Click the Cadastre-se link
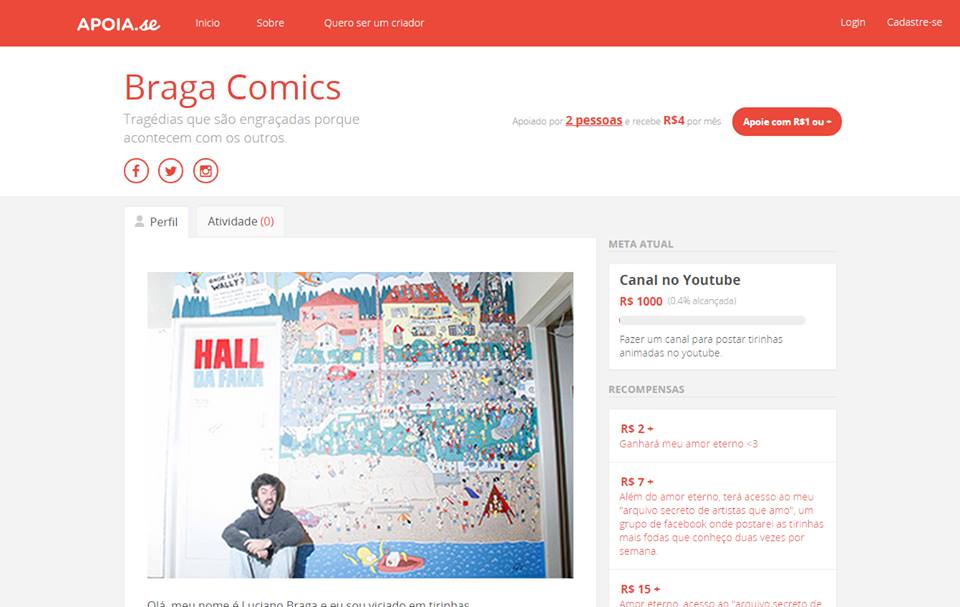 pos(915,22)
